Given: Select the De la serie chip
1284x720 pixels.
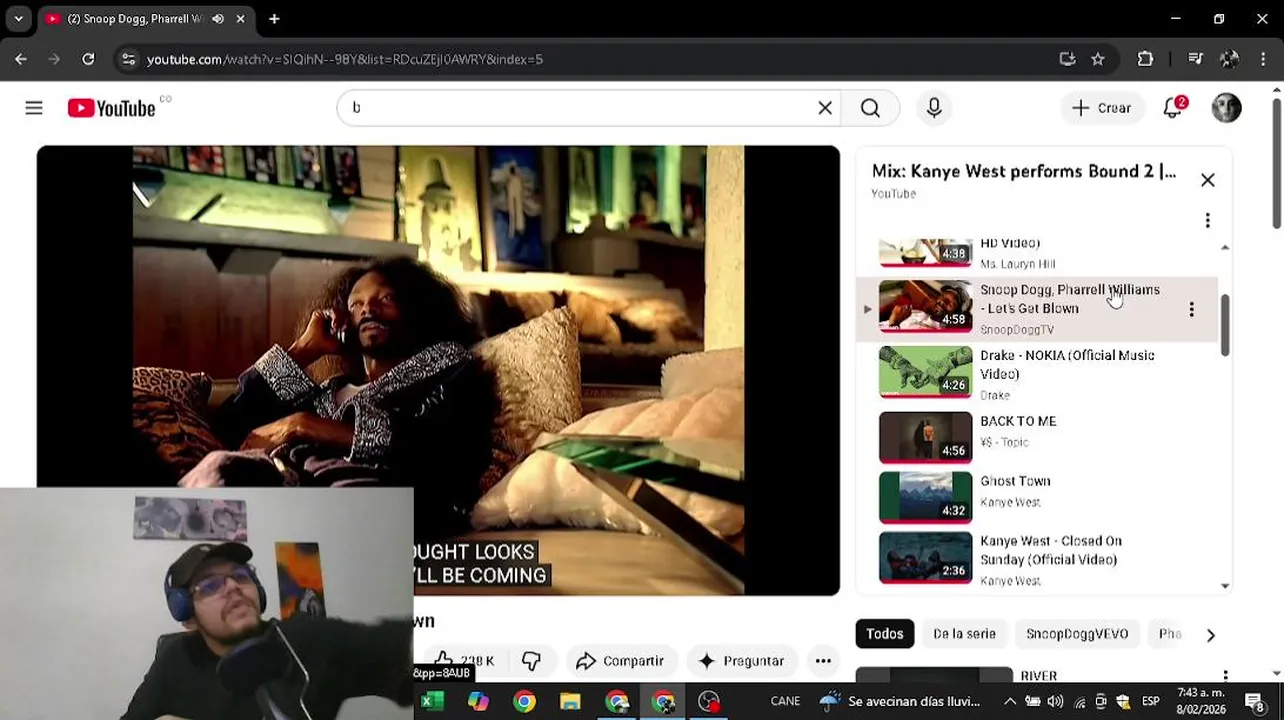Looking at the screenshot, I should coord(964,634).
